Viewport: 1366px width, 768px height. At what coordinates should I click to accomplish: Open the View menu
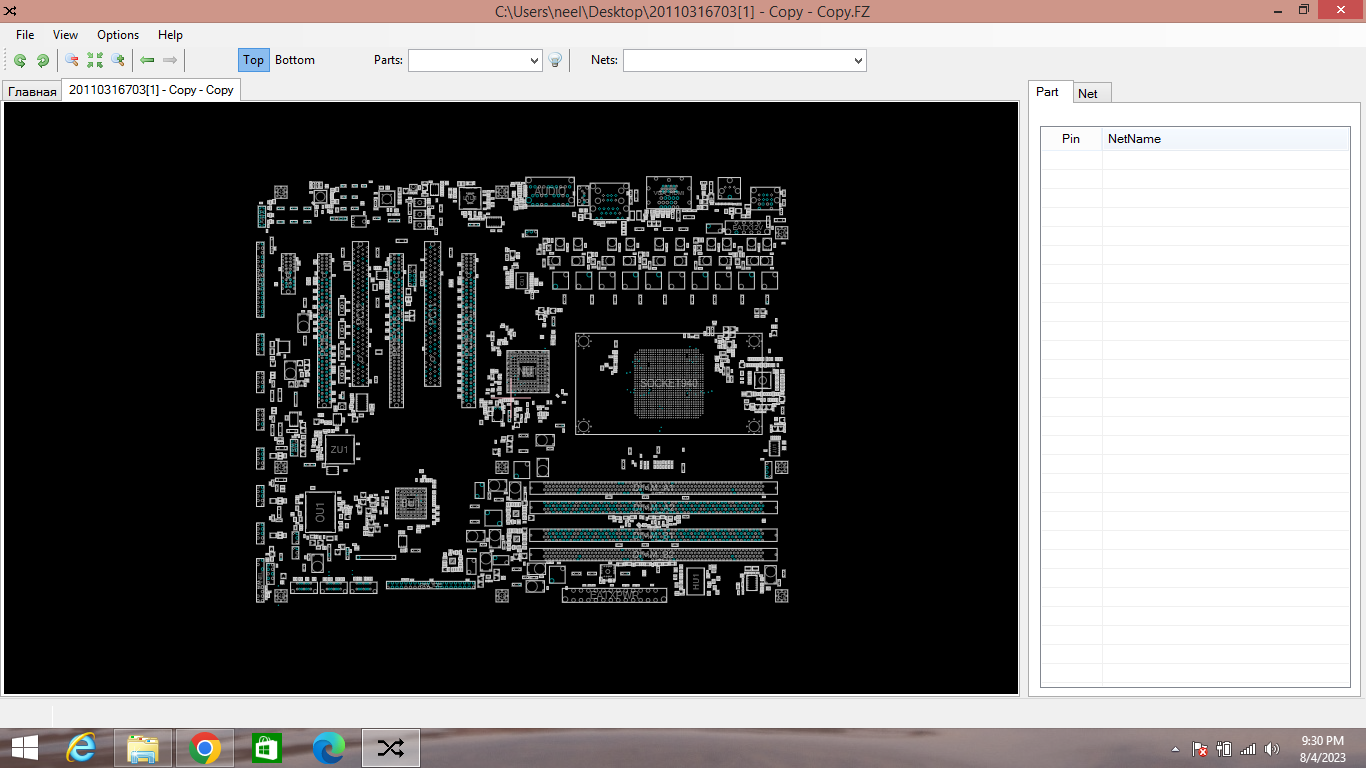[x=66, y=34]
